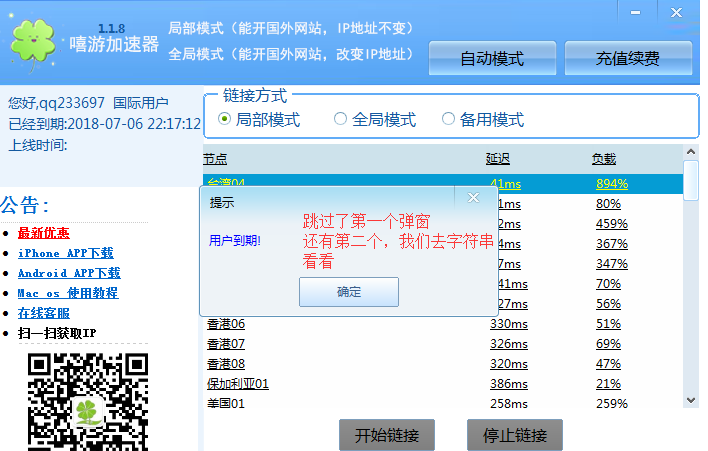
Task: Open the iPhone APP下载 link
Action: (x=65, y=253)
